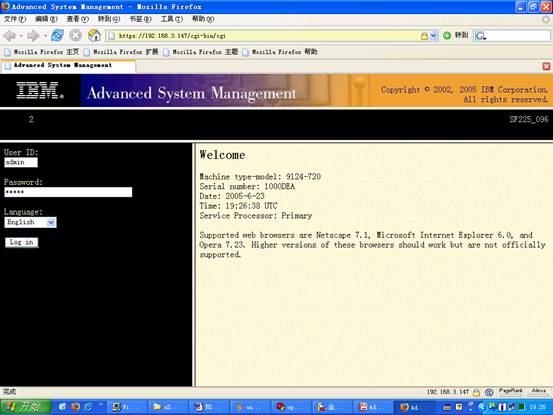Click the 'Serial number: 1000DEA' text
The height and width of the screenshot is (415, 553).
[247, 187]
